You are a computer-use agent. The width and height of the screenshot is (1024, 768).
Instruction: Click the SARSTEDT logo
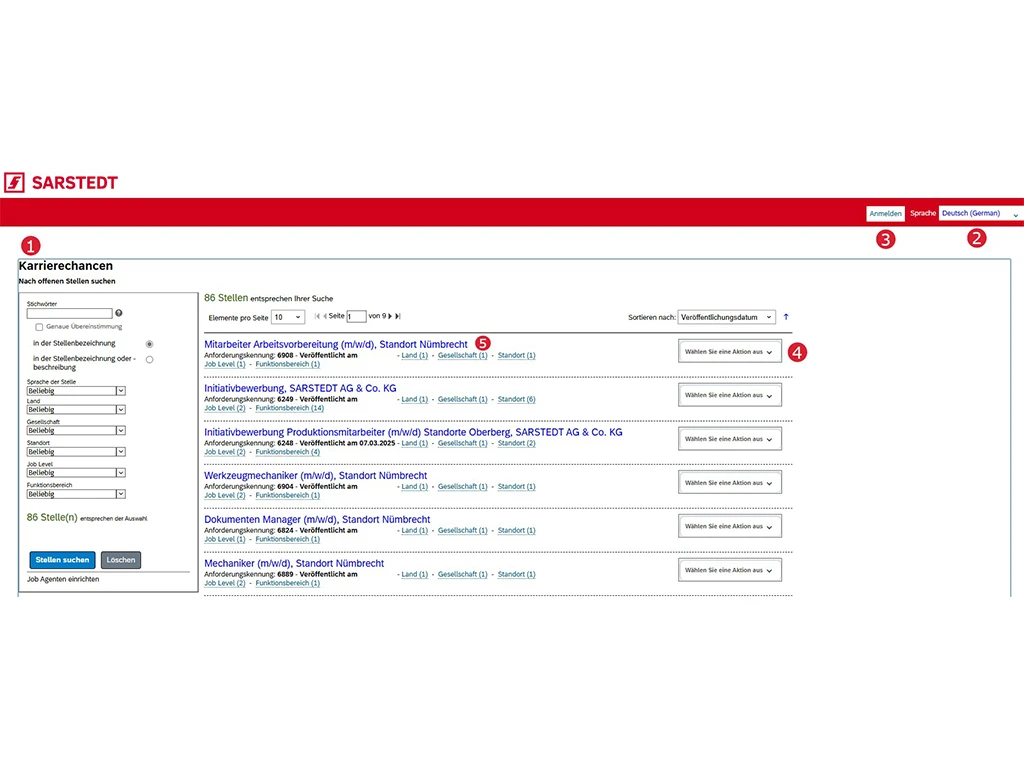click(61, 182)
